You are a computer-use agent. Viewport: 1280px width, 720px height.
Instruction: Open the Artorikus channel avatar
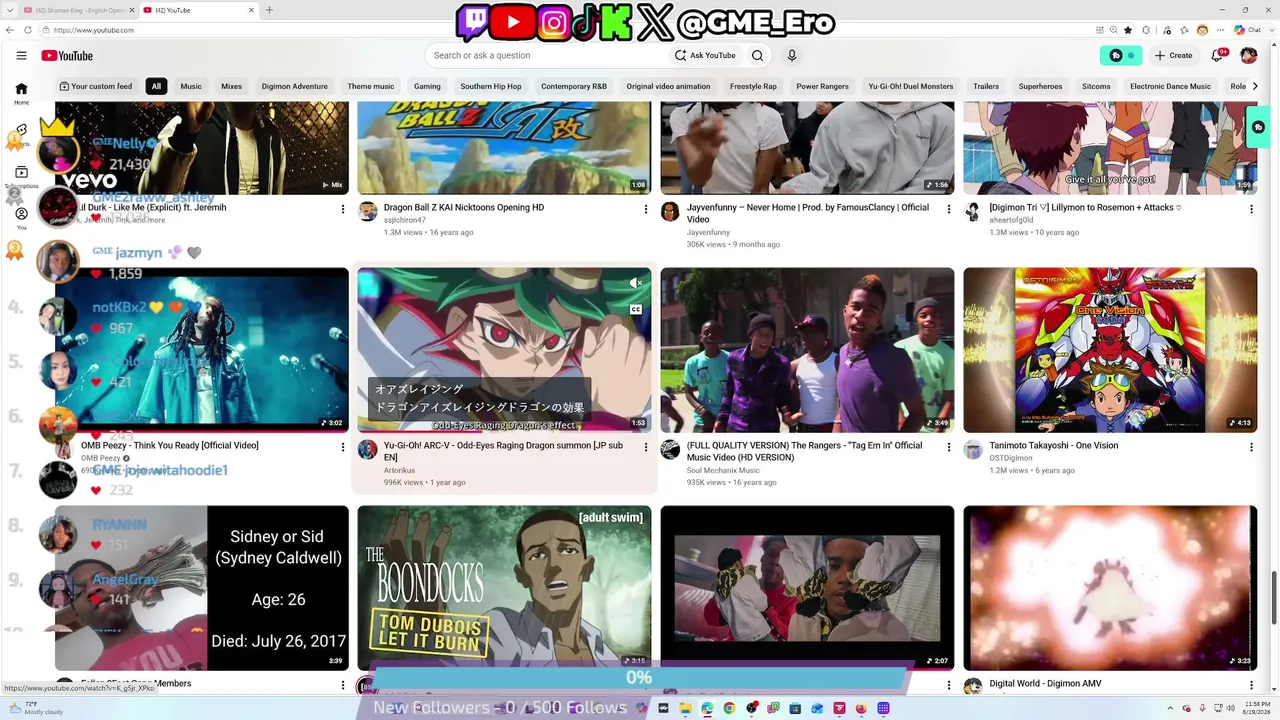click(367, 450)
